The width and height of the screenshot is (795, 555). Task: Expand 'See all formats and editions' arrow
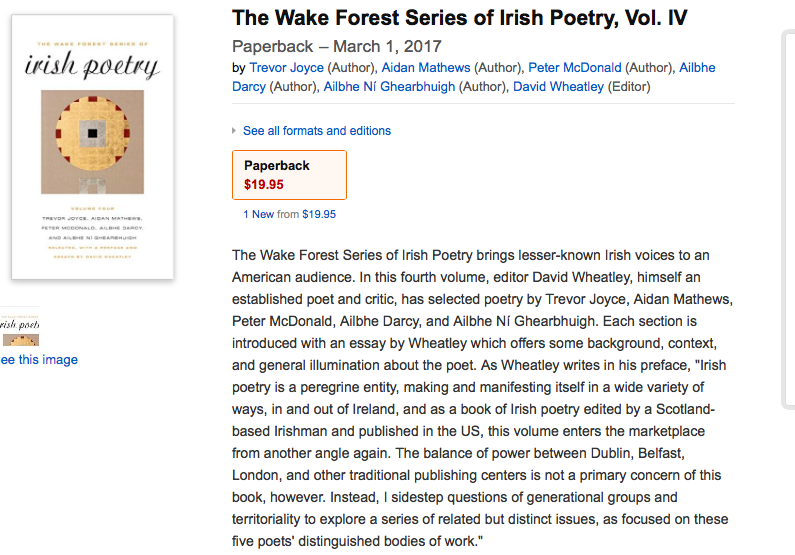pyautogui.click(x=234, y=131)
